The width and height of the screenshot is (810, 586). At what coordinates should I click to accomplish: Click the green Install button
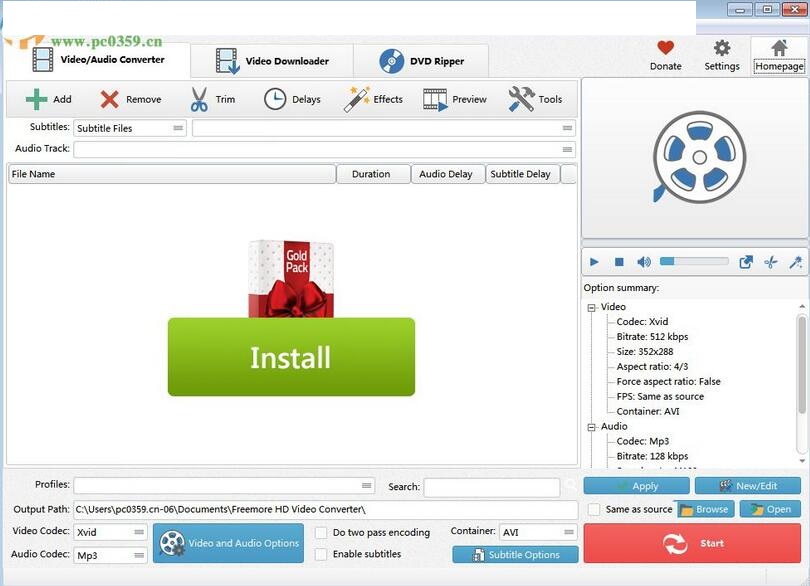(x=290, y=356)
